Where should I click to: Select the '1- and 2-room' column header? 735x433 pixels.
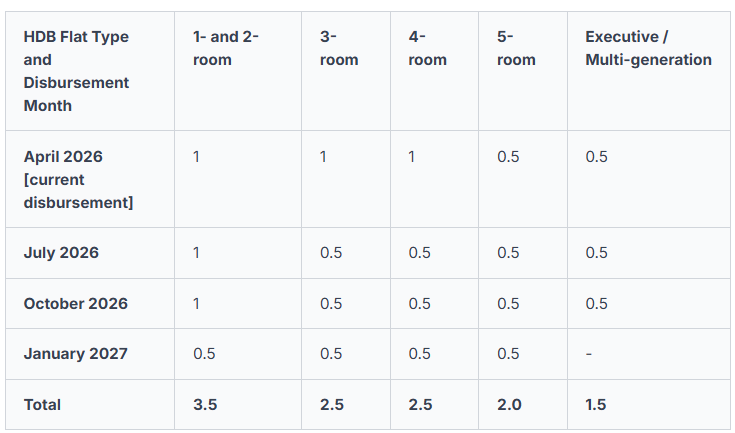pyautogui.click(x=225, y=48)
